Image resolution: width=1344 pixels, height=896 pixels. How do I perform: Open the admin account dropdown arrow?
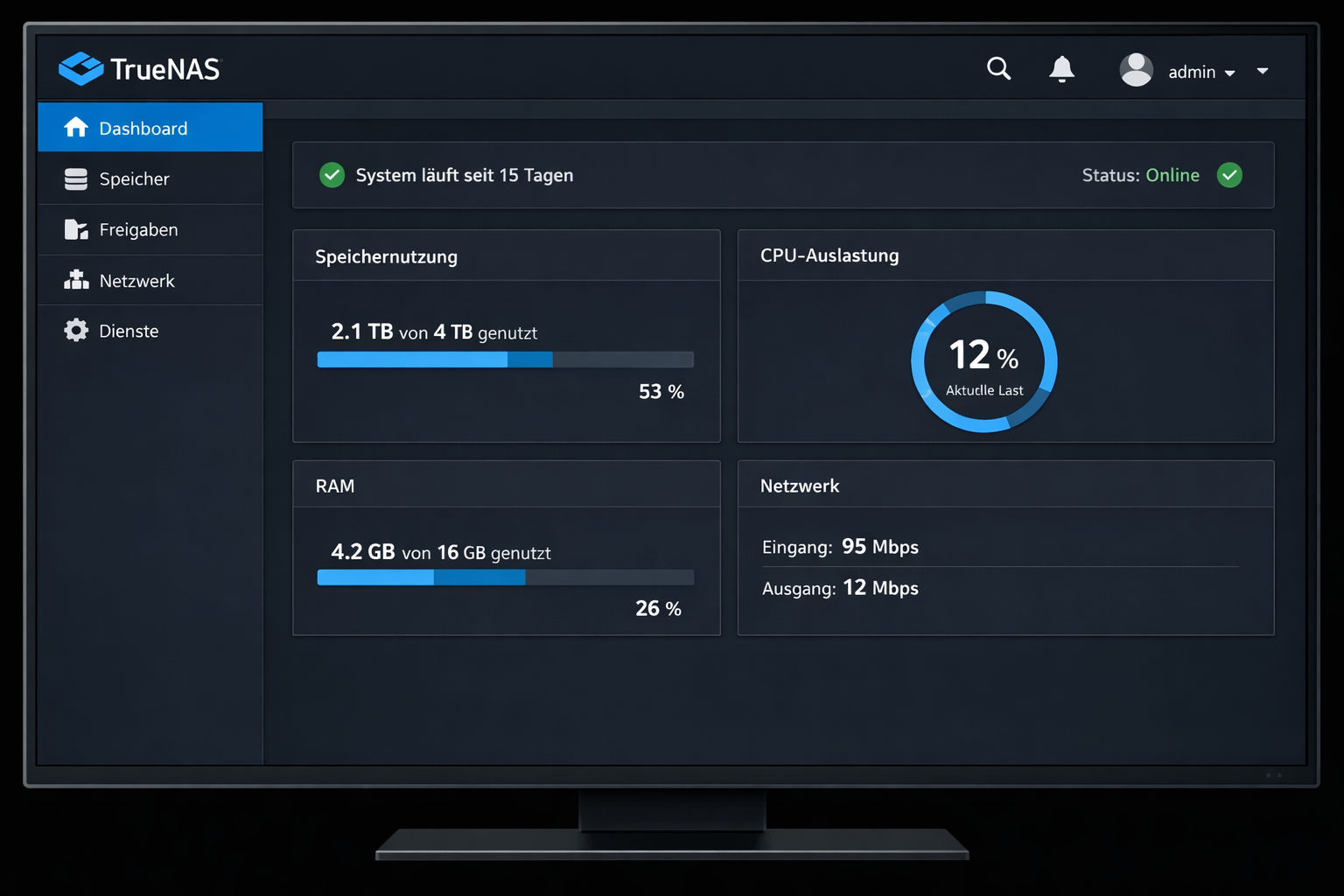click(x=1231, y=73)
